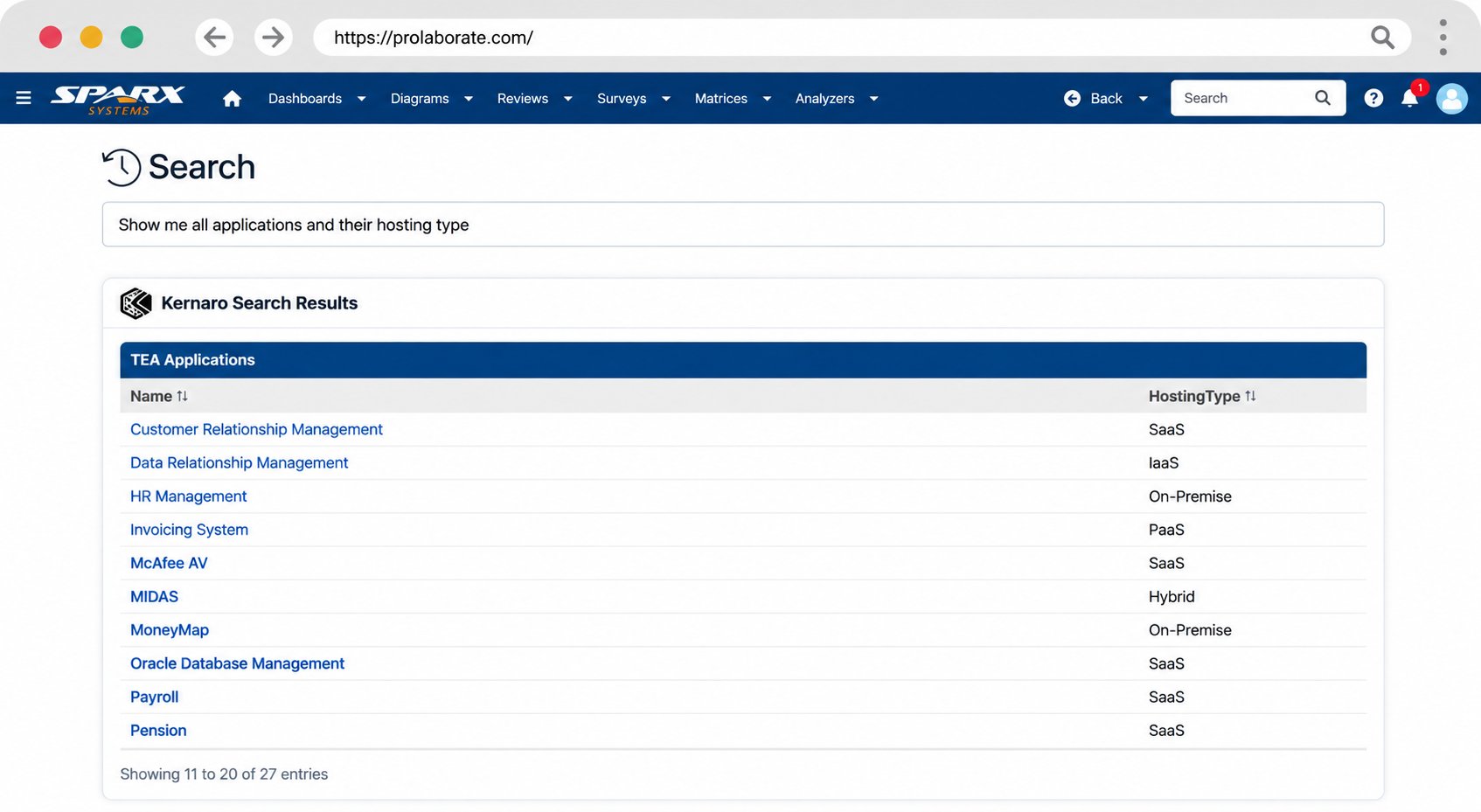Open the Pension link
This screenshot has height=812, width=1481.
pos(158,731)
